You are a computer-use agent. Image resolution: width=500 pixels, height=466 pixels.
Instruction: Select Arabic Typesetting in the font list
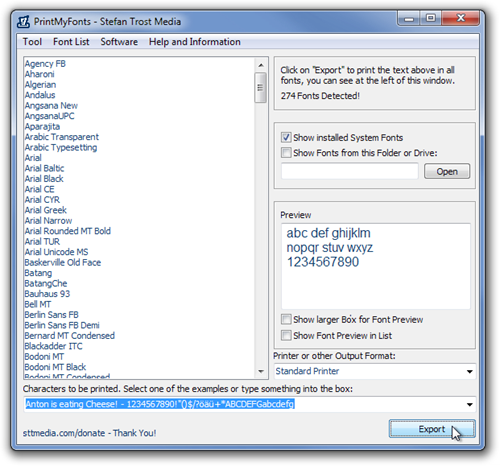coord(61,147)
